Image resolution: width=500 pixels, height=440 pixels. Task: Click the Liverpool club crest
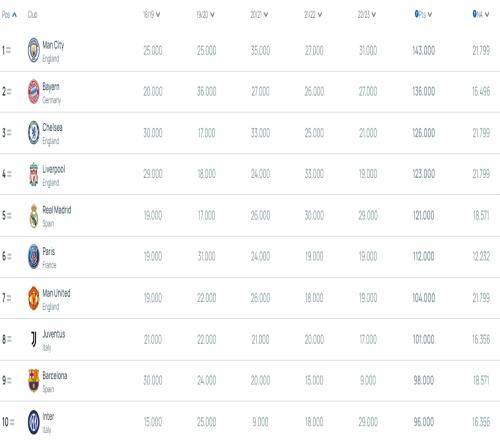coord(34,174)
